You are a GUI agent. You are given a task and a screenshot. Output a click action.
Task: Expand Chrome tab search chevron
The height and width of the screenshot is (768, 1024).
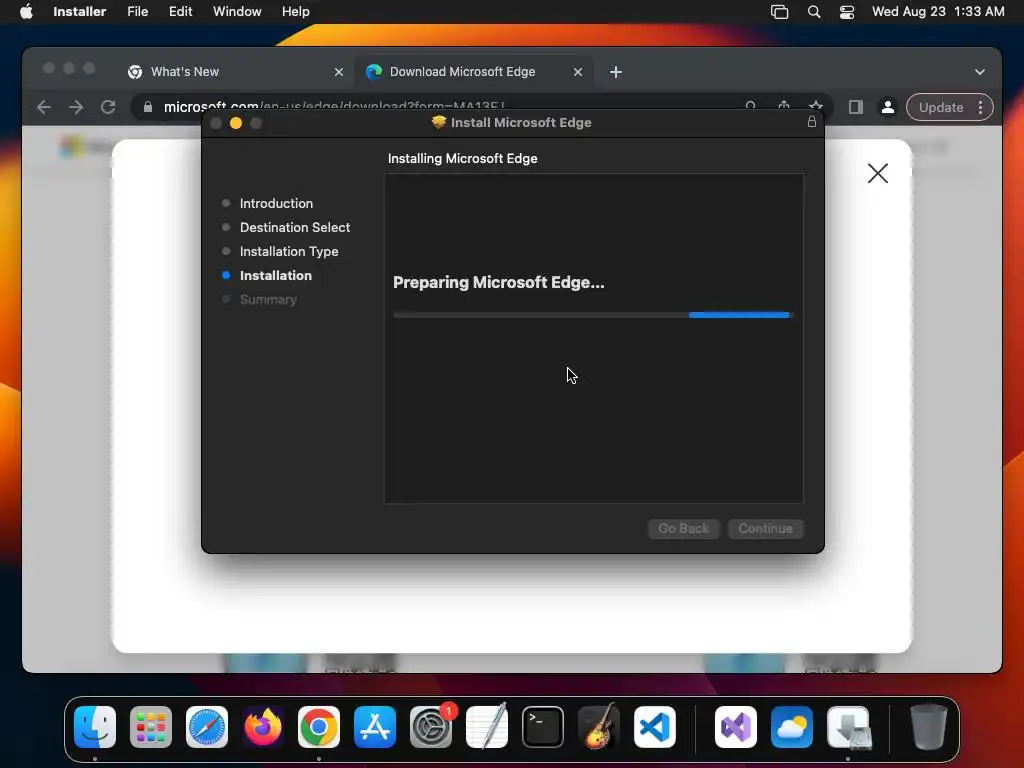pyautogui.click(x=980, y=72)
